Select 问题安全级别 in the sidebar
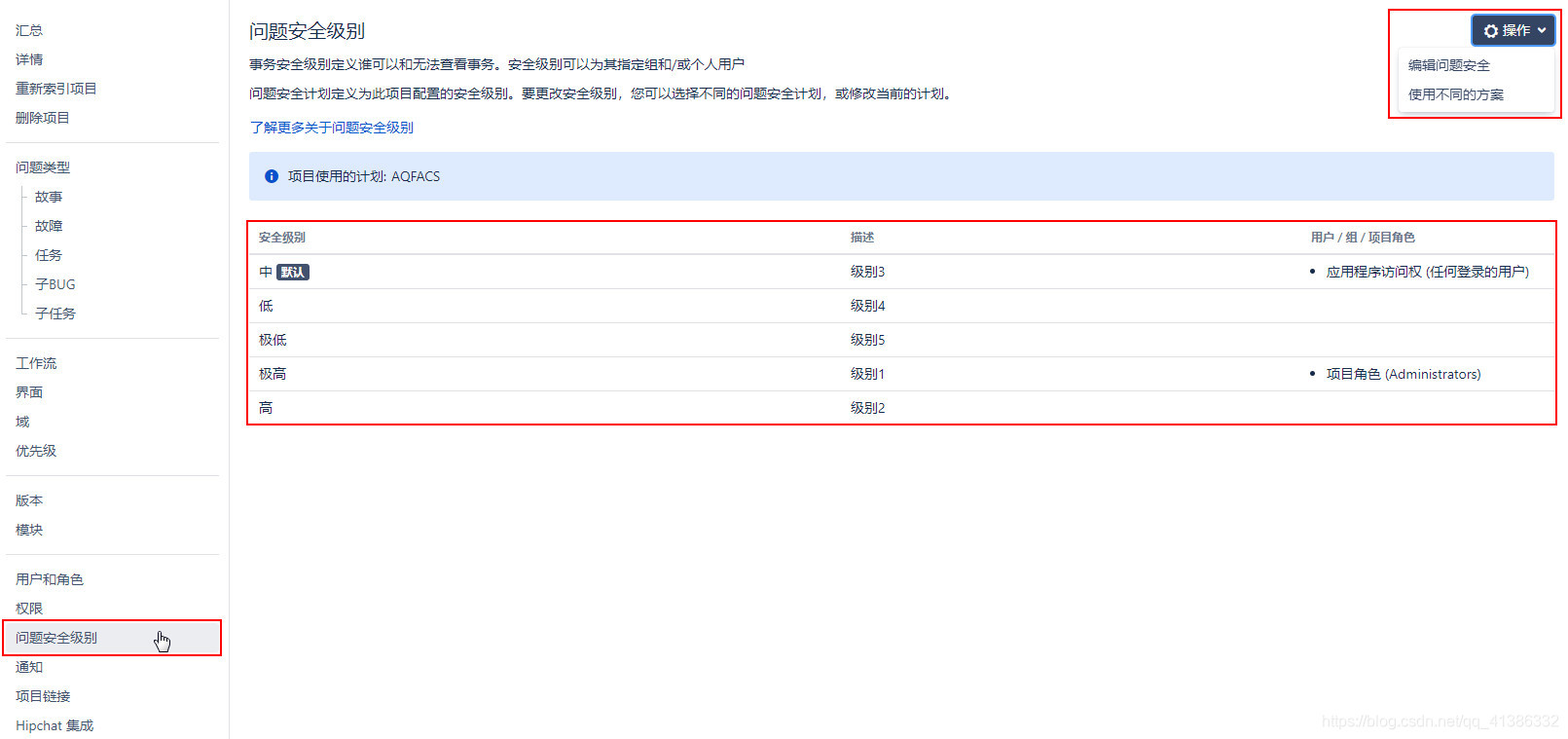This screenshot has width=1568, height=739. 112,638
